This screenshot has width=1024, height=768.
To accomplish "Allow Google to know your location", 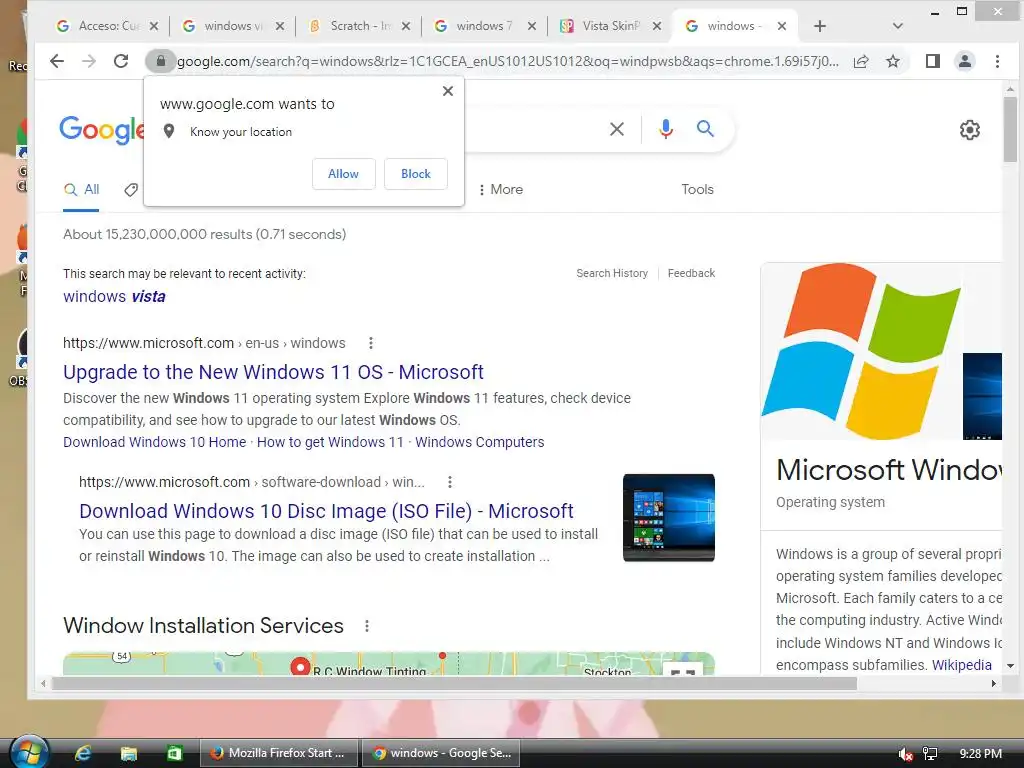I will point(344,174).
